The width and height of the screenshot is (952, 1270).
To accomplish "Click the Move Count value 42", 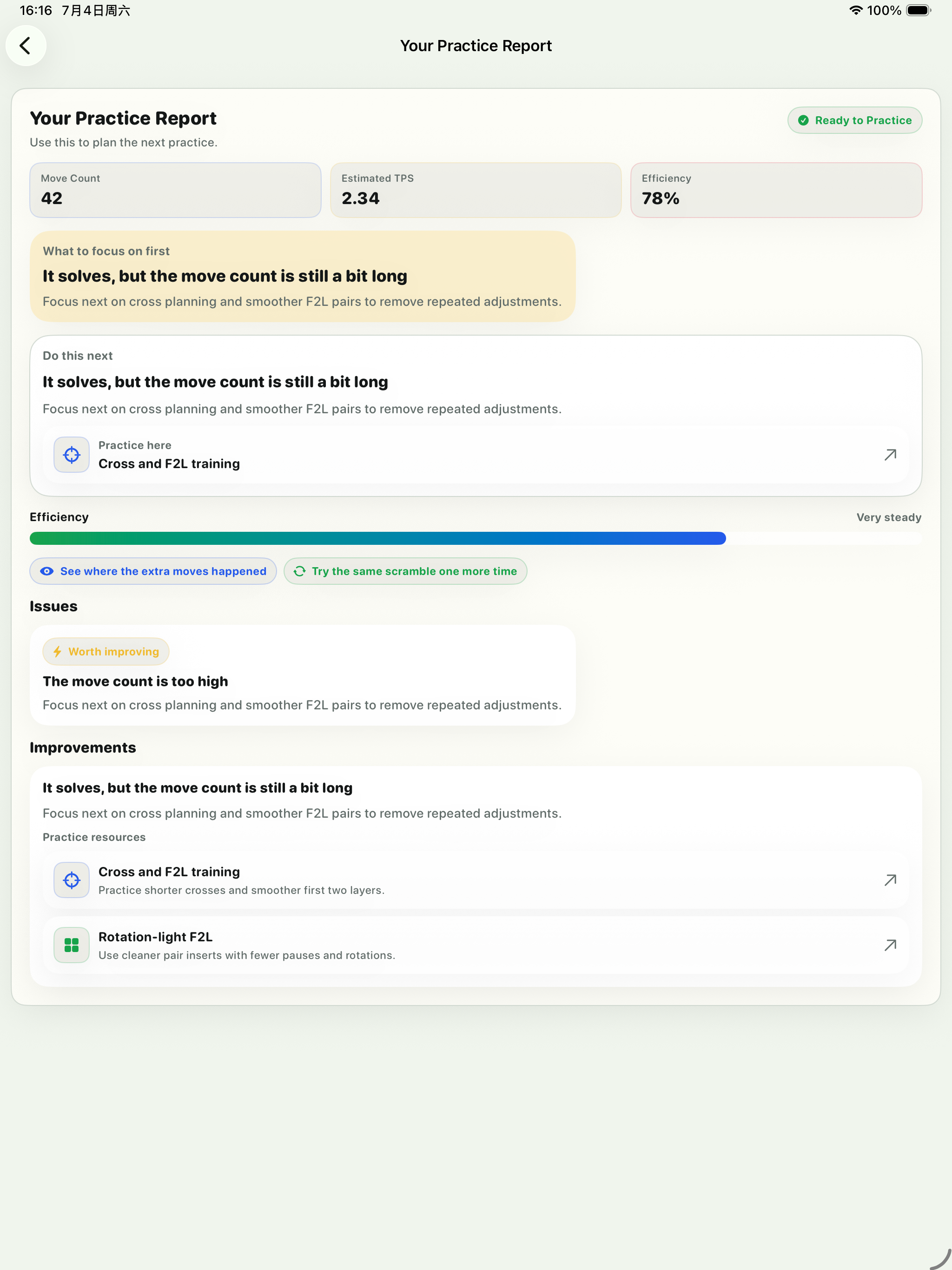I will (52, 198).
